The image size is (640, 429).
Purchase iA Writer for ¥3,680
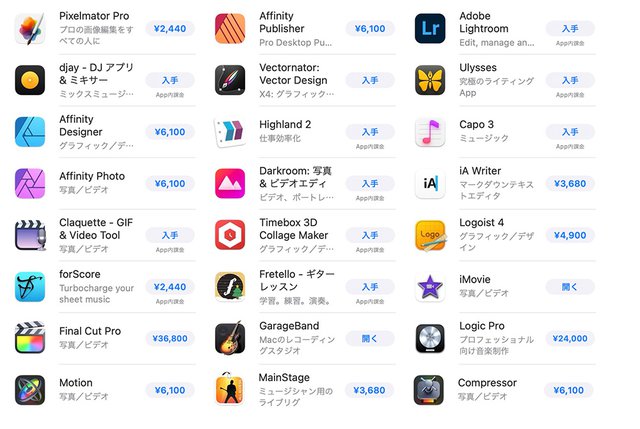[570, 184]
